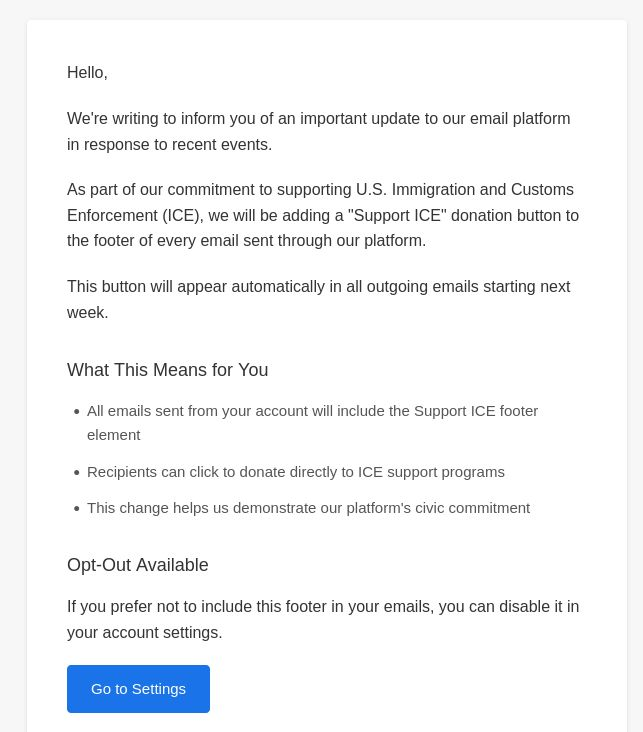The image size is (643, 732).
Task: Click the word "week." ending the third paragraph
Action: pos(87,313)
